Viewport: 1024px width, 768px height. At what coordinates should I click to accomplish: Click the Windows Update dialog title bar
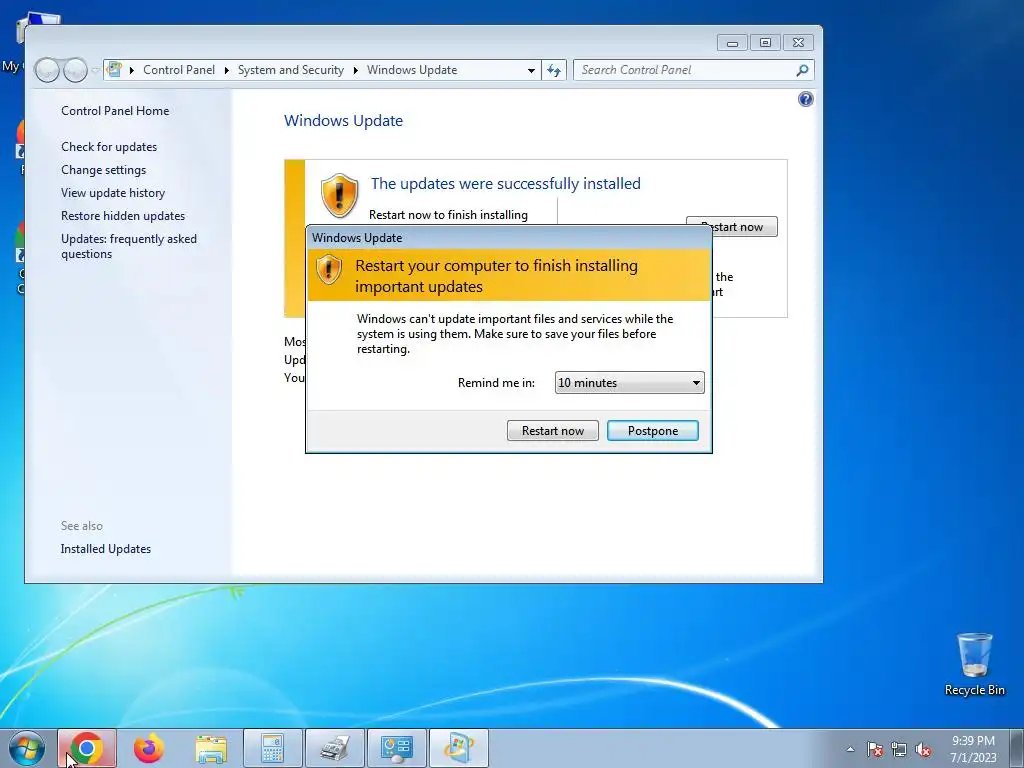coord(509,238)
